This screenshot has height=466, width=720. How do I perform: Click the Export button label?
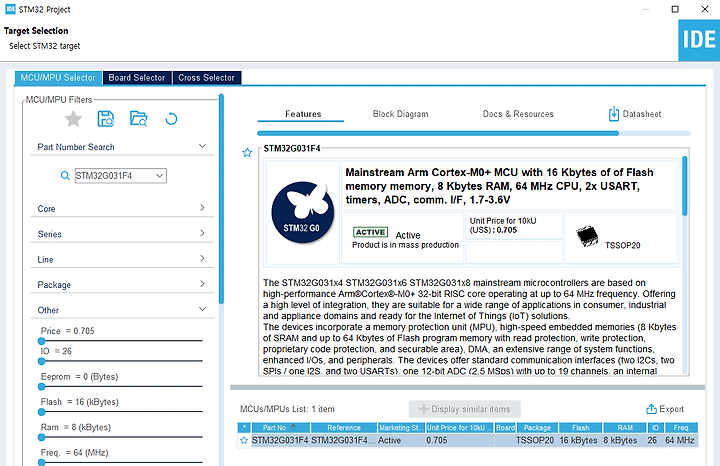tap(671, 409)
